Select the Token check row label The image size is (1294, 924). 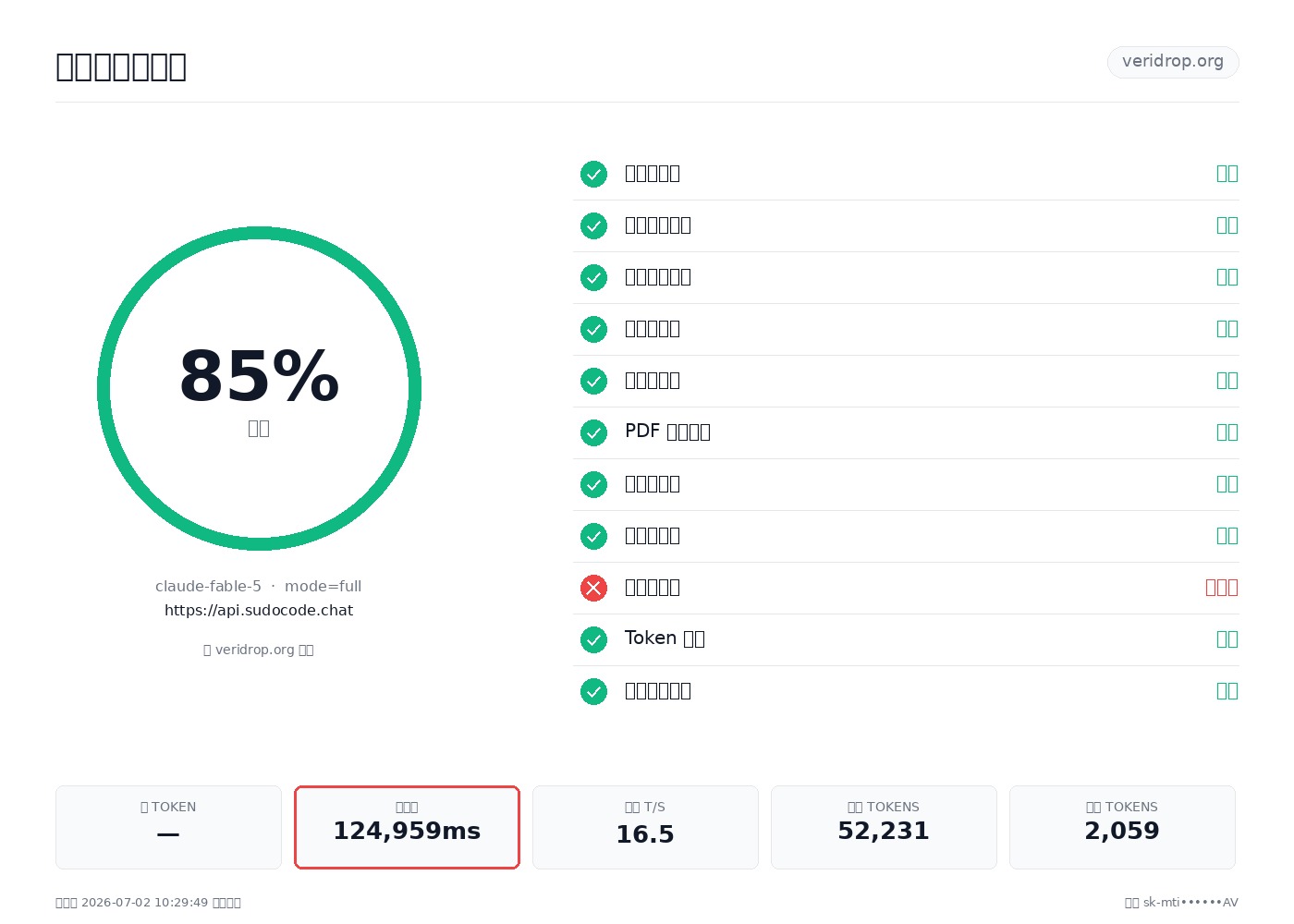(665, 638)
